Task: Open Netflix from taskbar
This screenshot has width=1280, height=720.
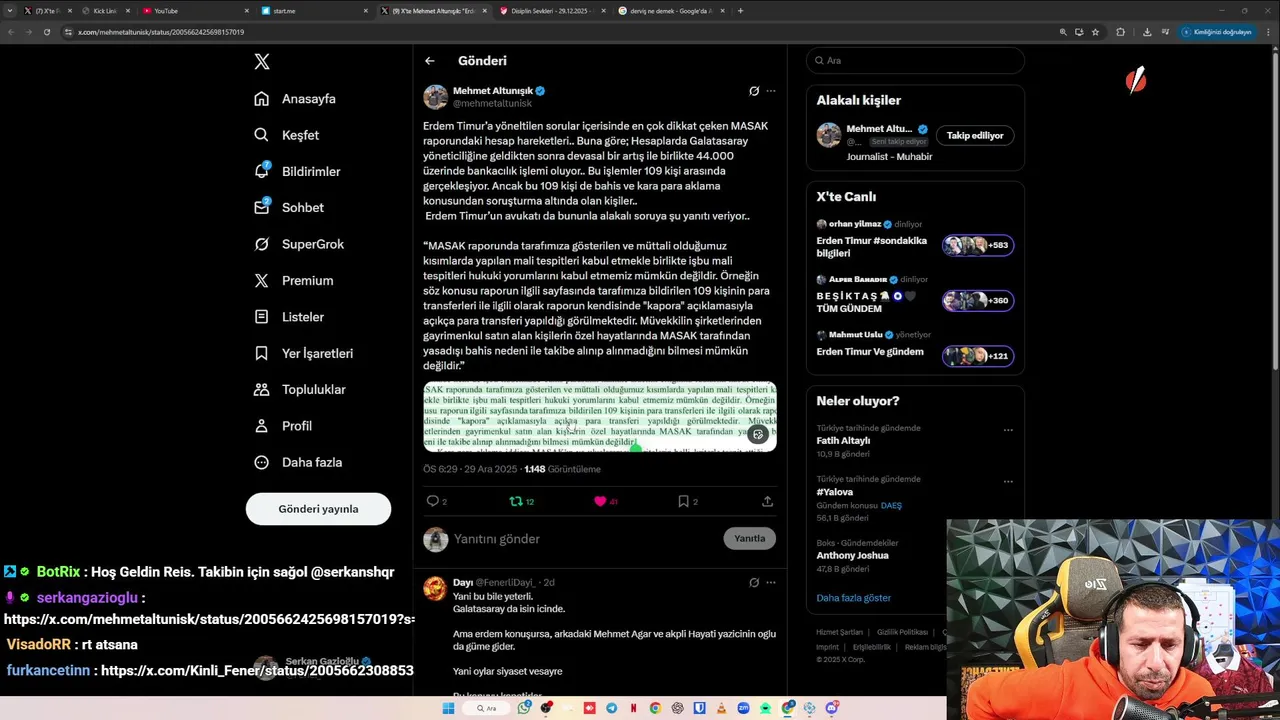Action: [634, 708]
